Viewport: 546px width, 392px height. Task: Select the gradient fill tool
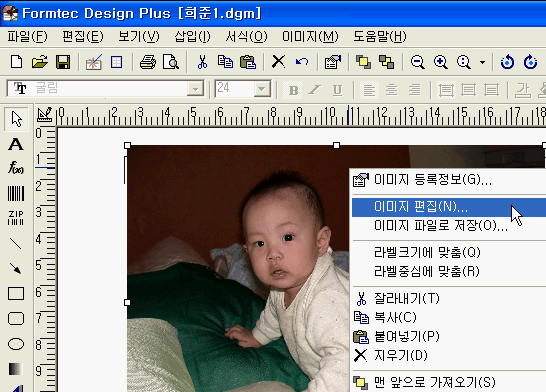pos(16,369)
